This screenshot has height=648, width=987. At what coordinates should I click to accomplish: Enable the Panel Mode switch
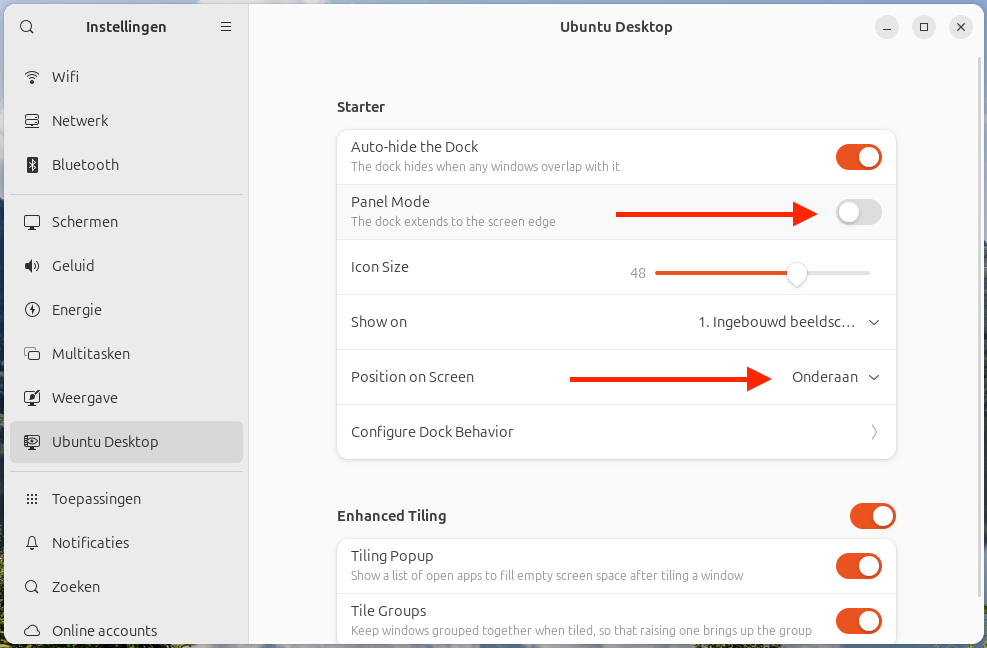point(858,212)
